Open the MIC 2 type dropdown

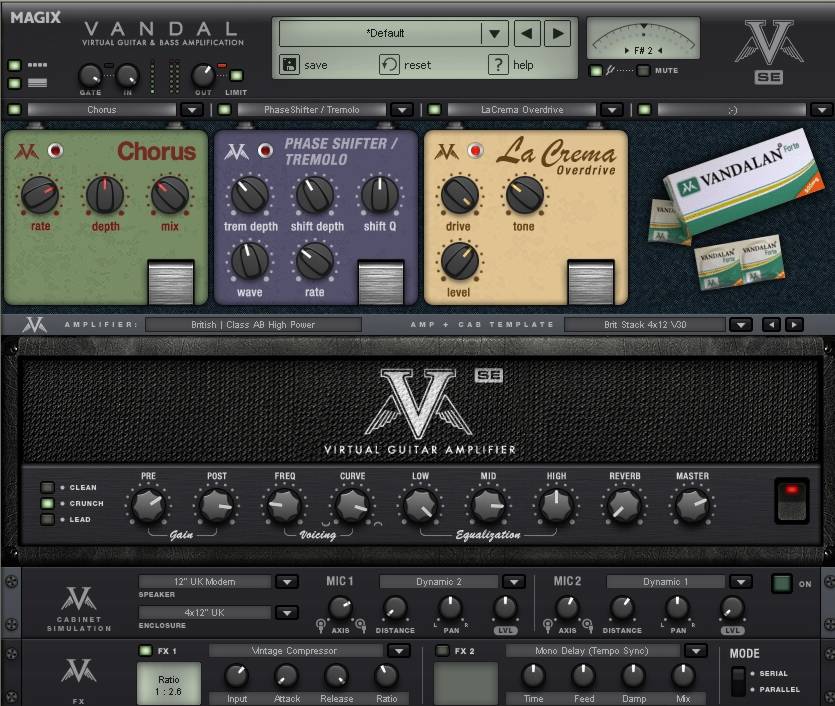pyautogui.click(x=741, y=582)
